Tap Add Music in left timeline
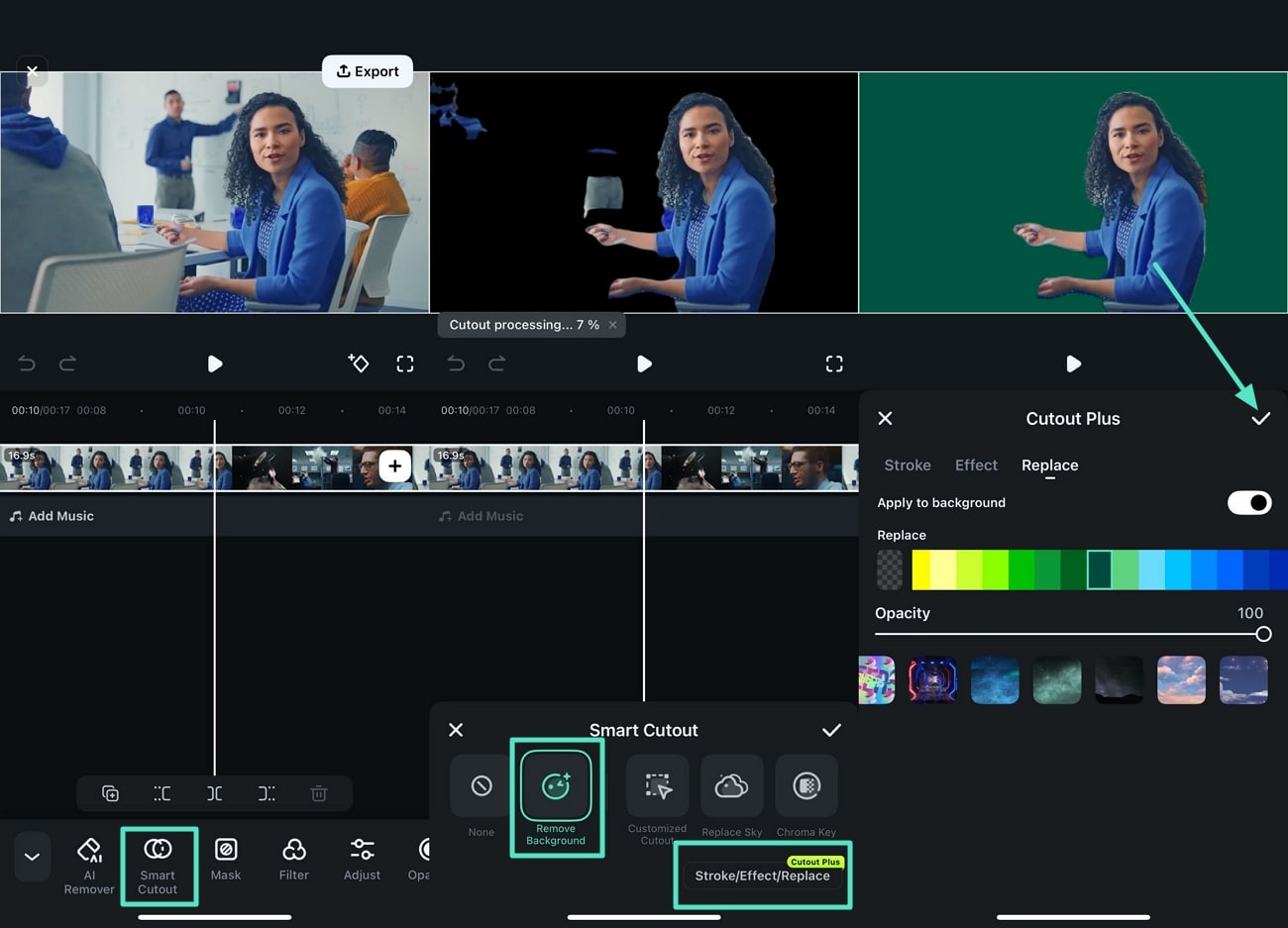The width and height of the screenshot is (1288, 928). point(52,516)
